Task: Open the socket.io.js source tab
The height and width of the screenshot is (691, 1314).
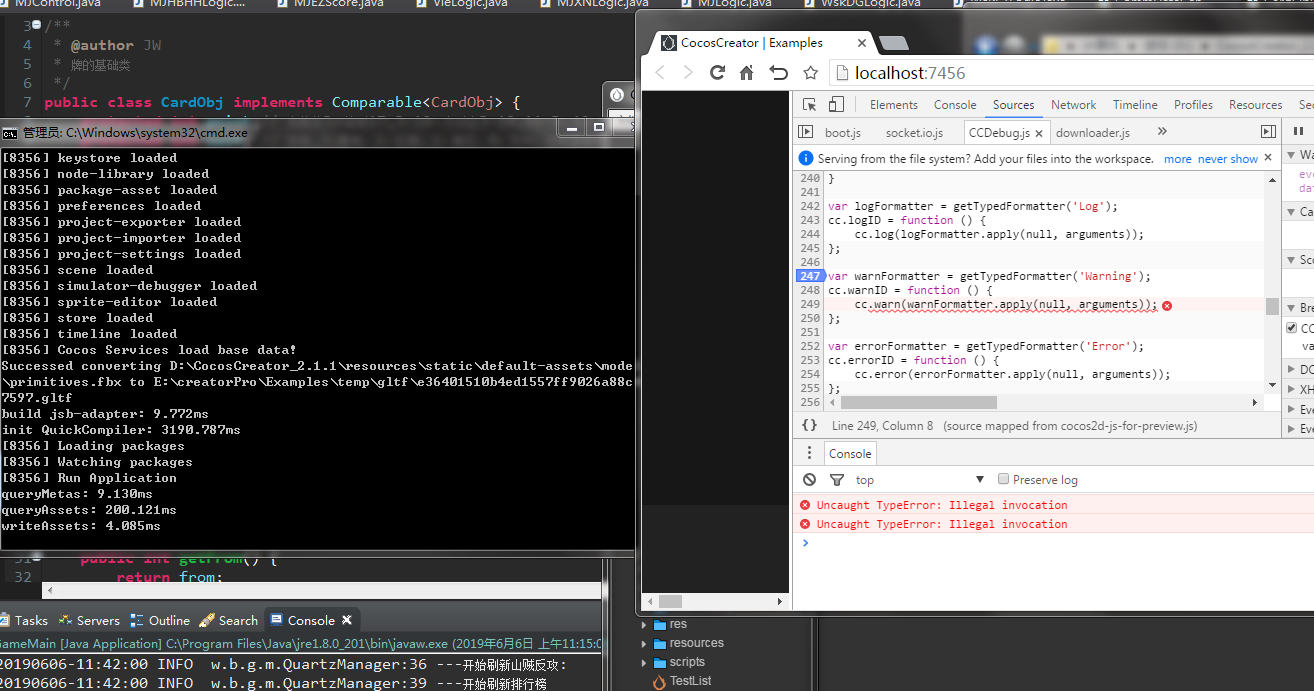Action: click(x=914, y=133)
